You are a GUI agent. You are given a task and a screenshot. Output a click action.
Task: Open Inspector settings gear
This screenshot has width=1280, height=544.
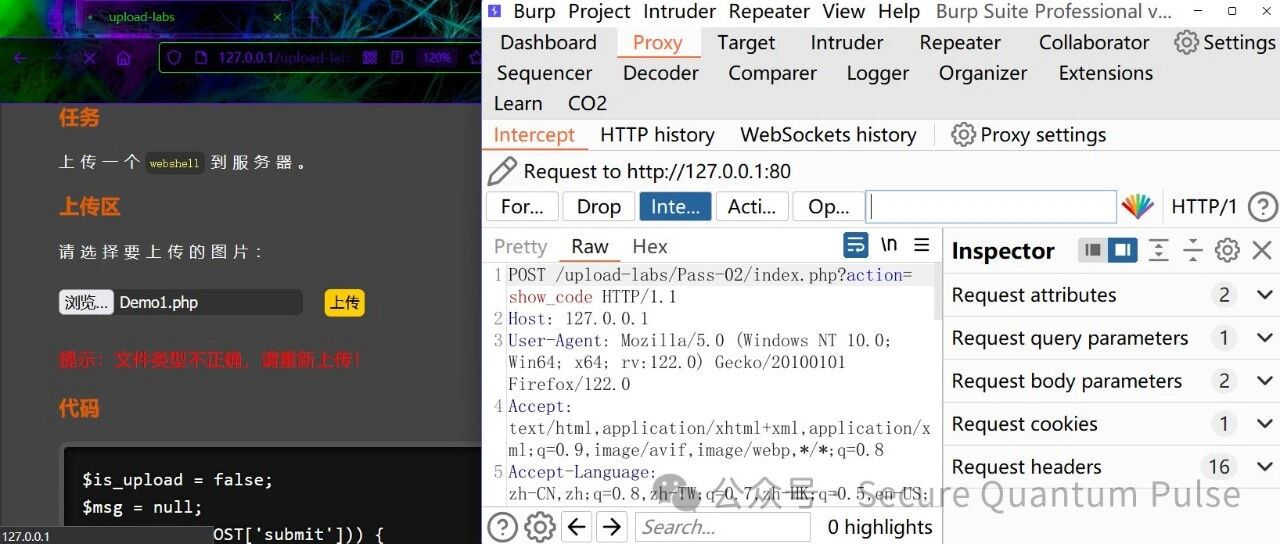pyautogui.click(x=1227, y=250)
